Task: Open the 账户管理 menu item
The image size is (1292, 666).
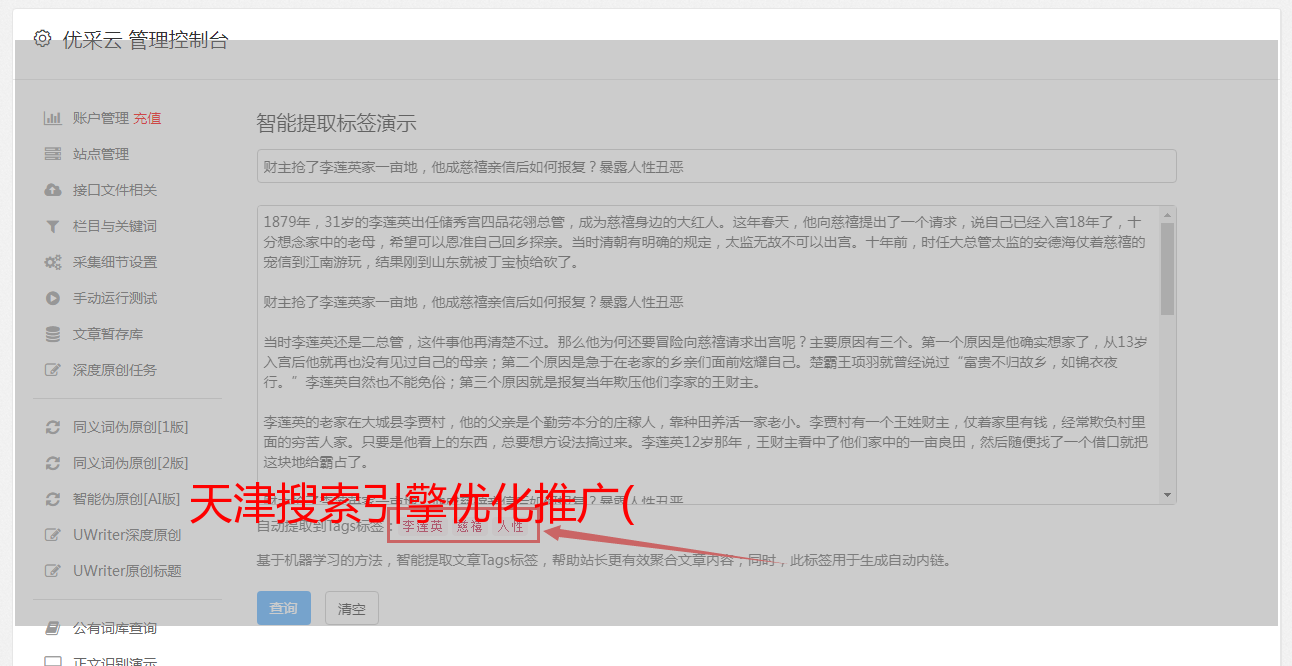Action: pyautogui.click(x=101, y=118)
